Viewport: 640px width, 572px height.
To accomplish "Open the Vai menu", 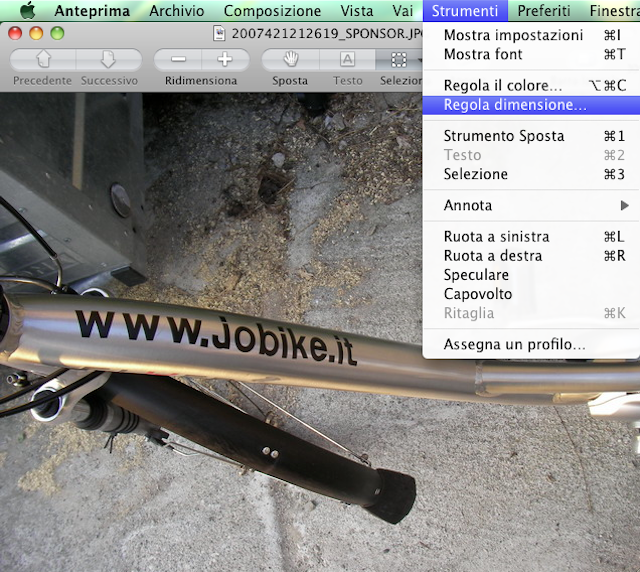I will click(402, 11).
